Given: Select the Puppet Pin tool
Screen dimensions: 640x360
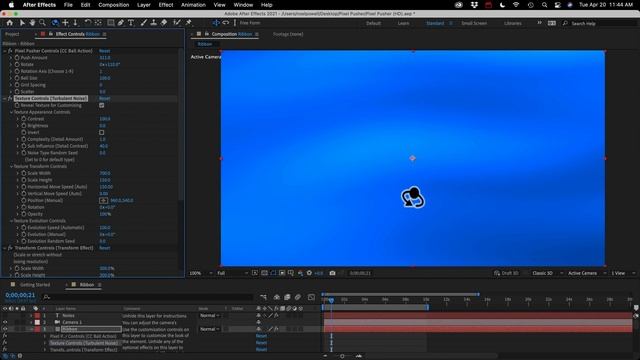Looking at the screenshot, I should tap(189, 23).
